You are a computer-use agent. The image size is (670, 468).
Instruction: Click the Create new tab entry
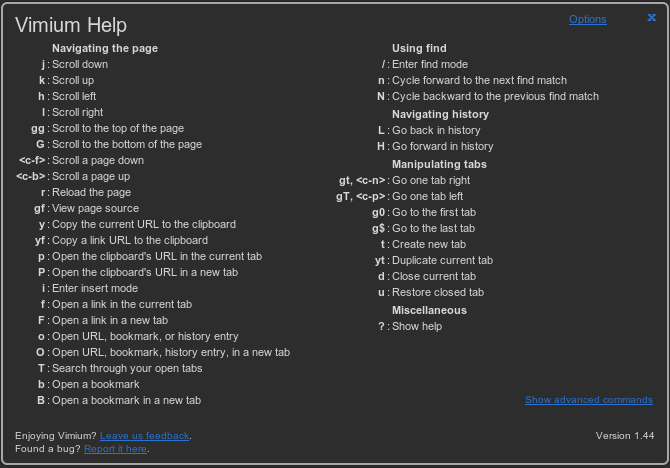click(429, 244)
